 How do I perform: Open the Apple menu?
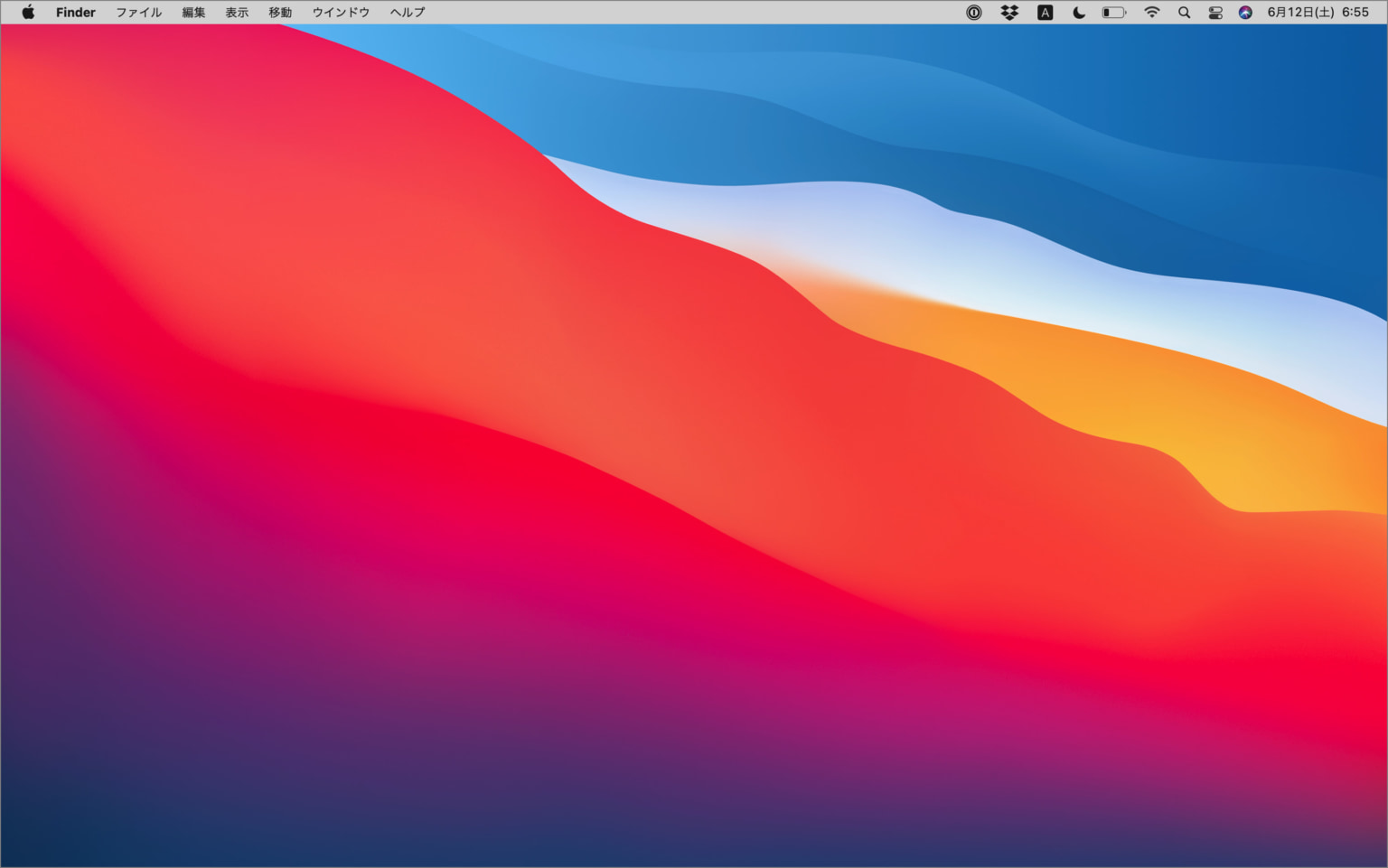pyautogui.click(x=28, y=12)
